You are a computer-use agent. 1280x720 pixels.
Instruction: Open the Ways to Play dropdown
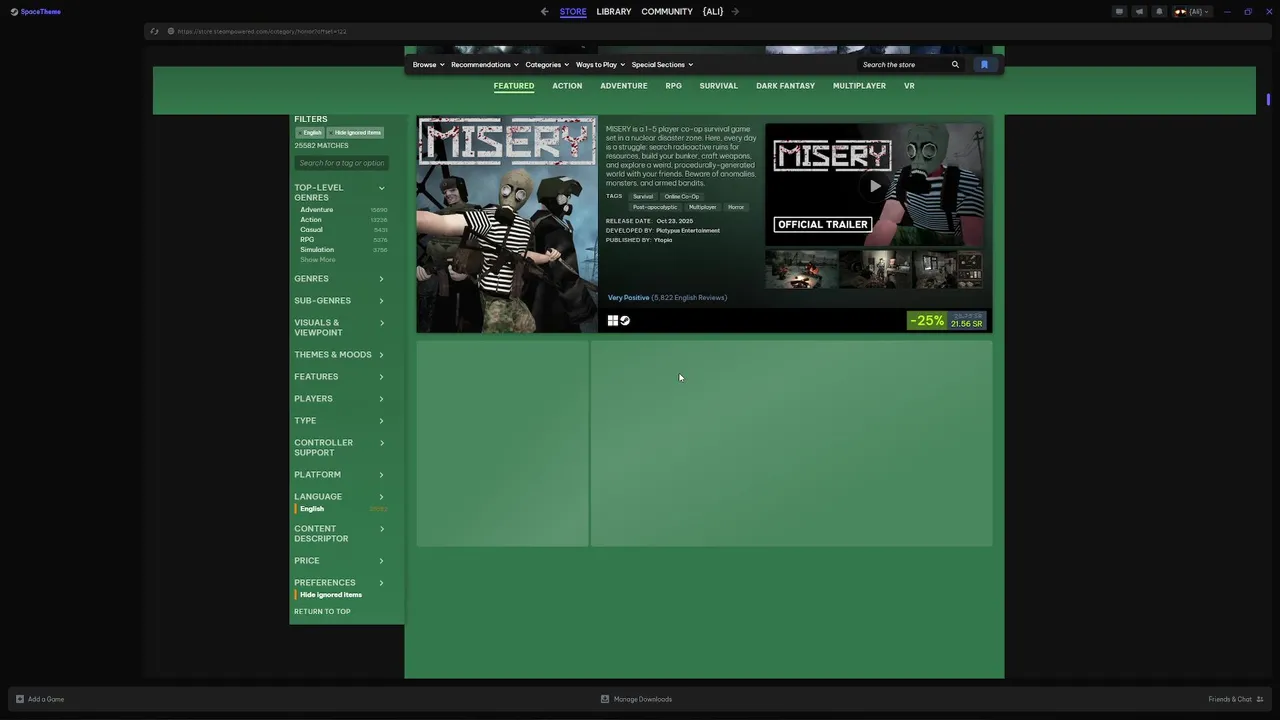(x=600, y=65)
